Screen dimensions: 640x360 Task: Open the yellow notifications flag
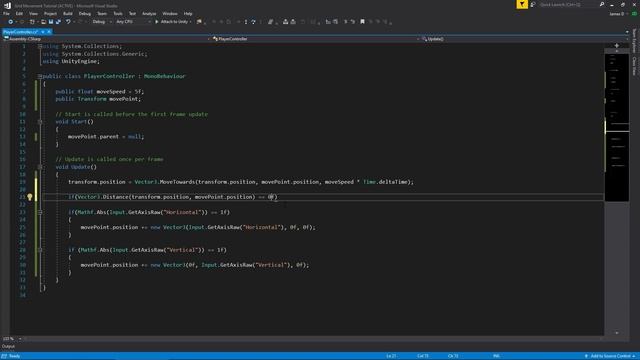tap(522, 4)
